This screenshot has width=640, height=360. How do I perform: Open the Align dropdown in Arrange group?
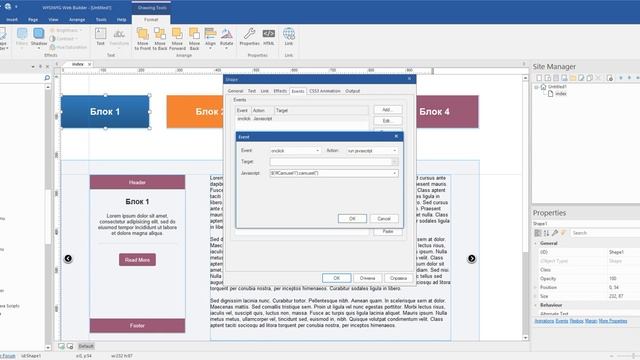(x=210, y=48)
